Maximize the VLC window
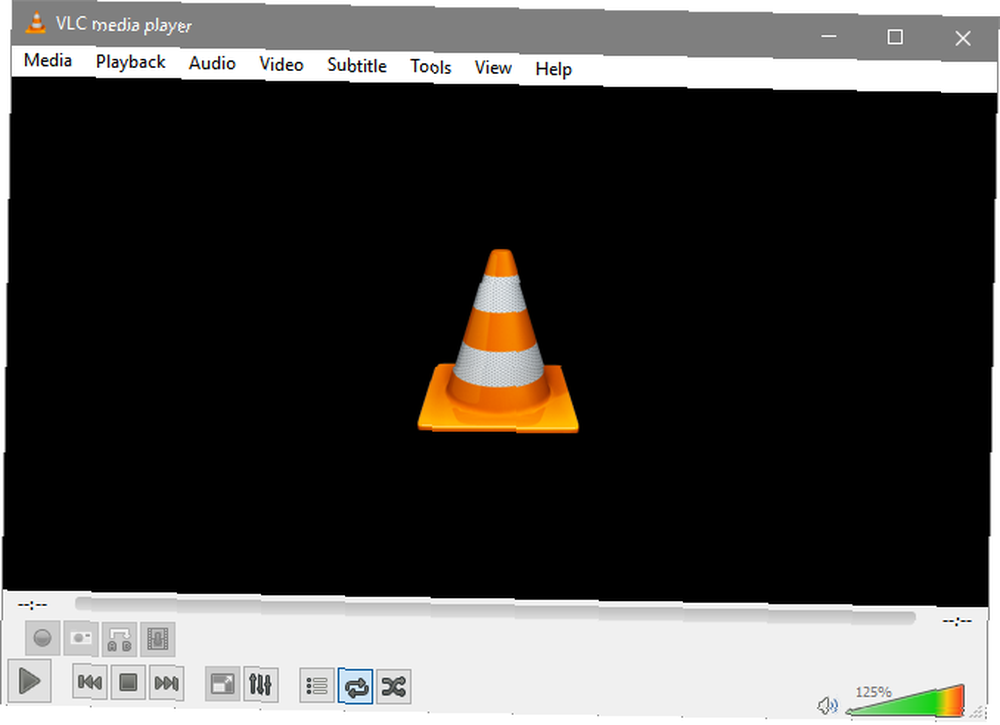 895,37
